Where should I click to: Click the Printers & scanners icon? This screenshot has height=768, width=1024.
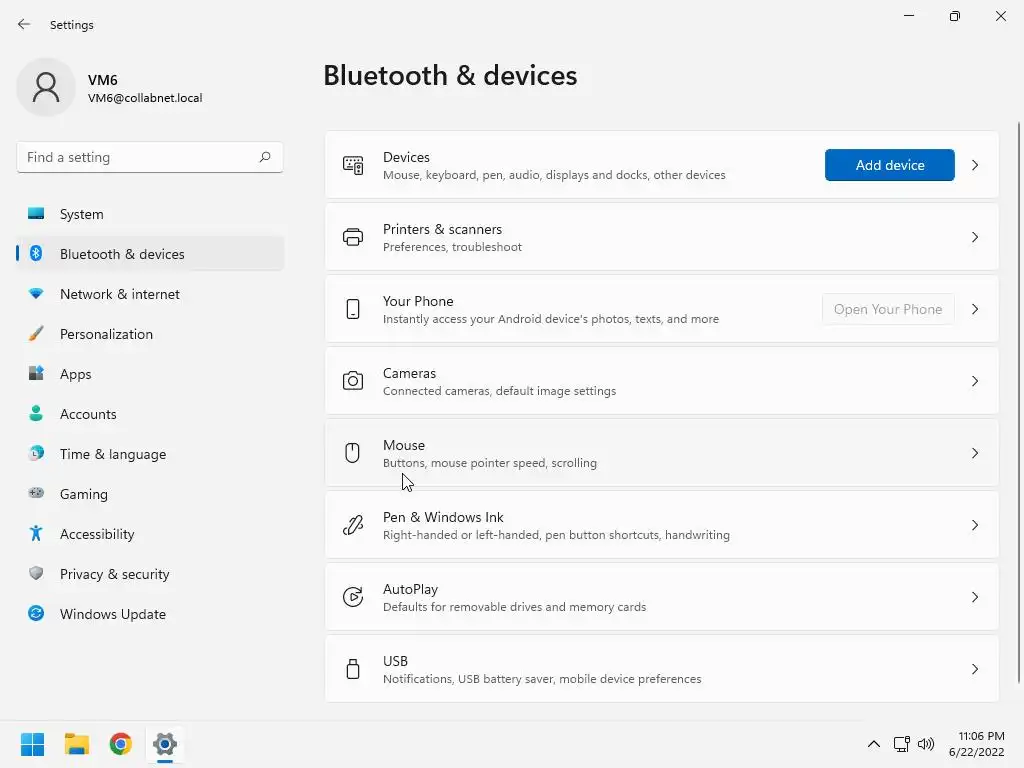pos(353,237)
